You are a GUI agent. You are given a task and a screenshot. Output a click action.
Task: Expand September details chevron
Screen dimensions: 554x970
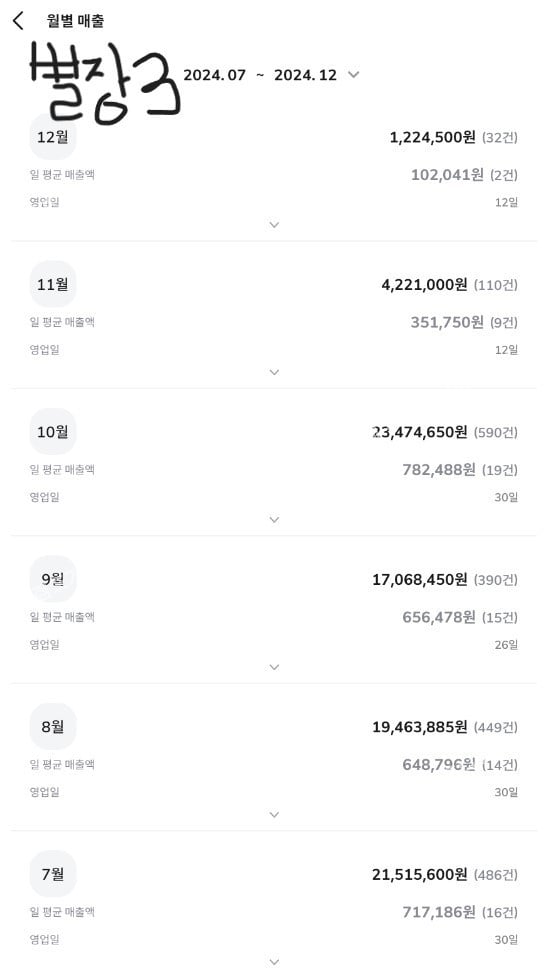click(x=275, y=667)
